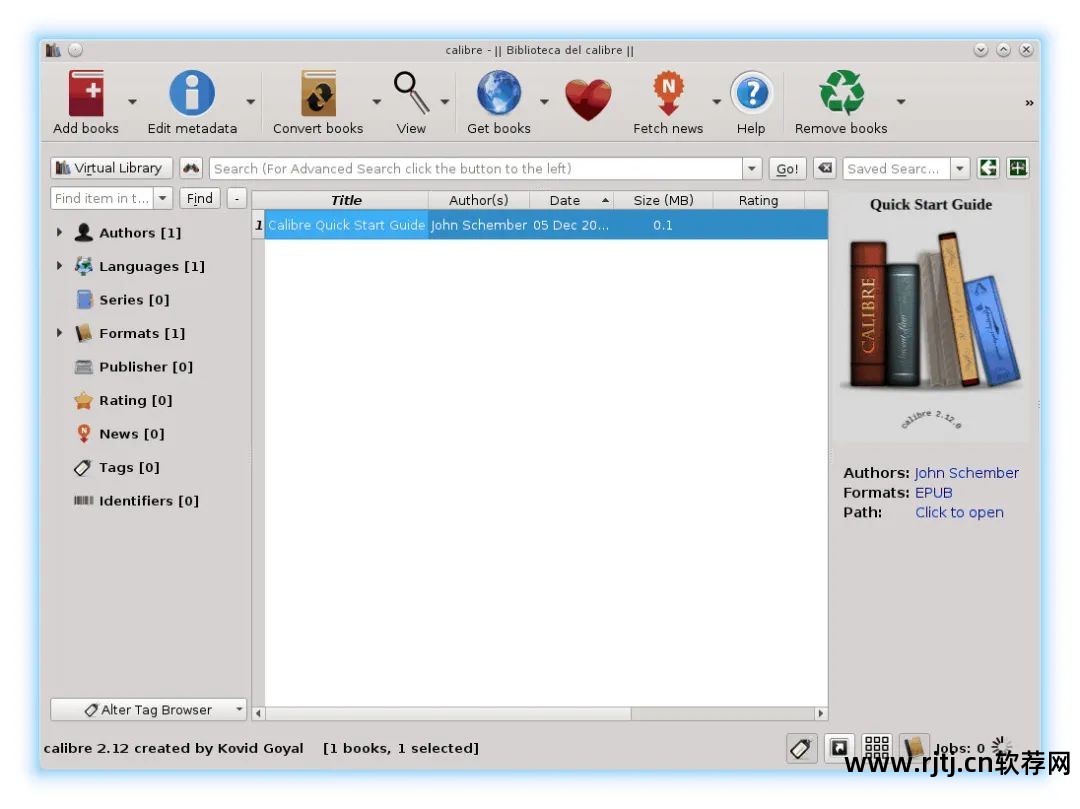Image resolution: width=1080 pixels, height=809 pixels.
Task: Collapse all categories with minus button
Action: pyautogui.click(x=237, y=198)
